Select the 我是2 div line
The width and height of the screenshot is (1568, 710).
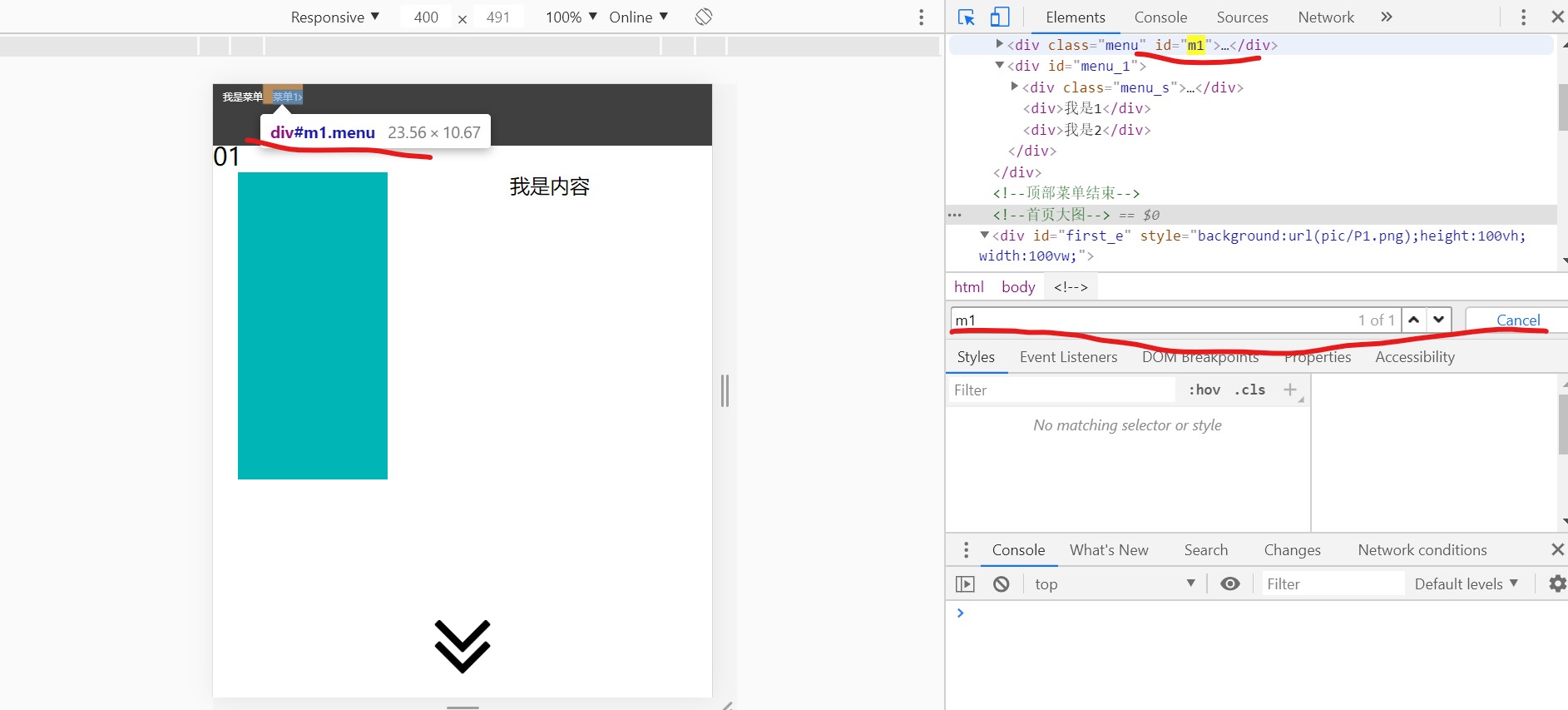point(1086,130)
